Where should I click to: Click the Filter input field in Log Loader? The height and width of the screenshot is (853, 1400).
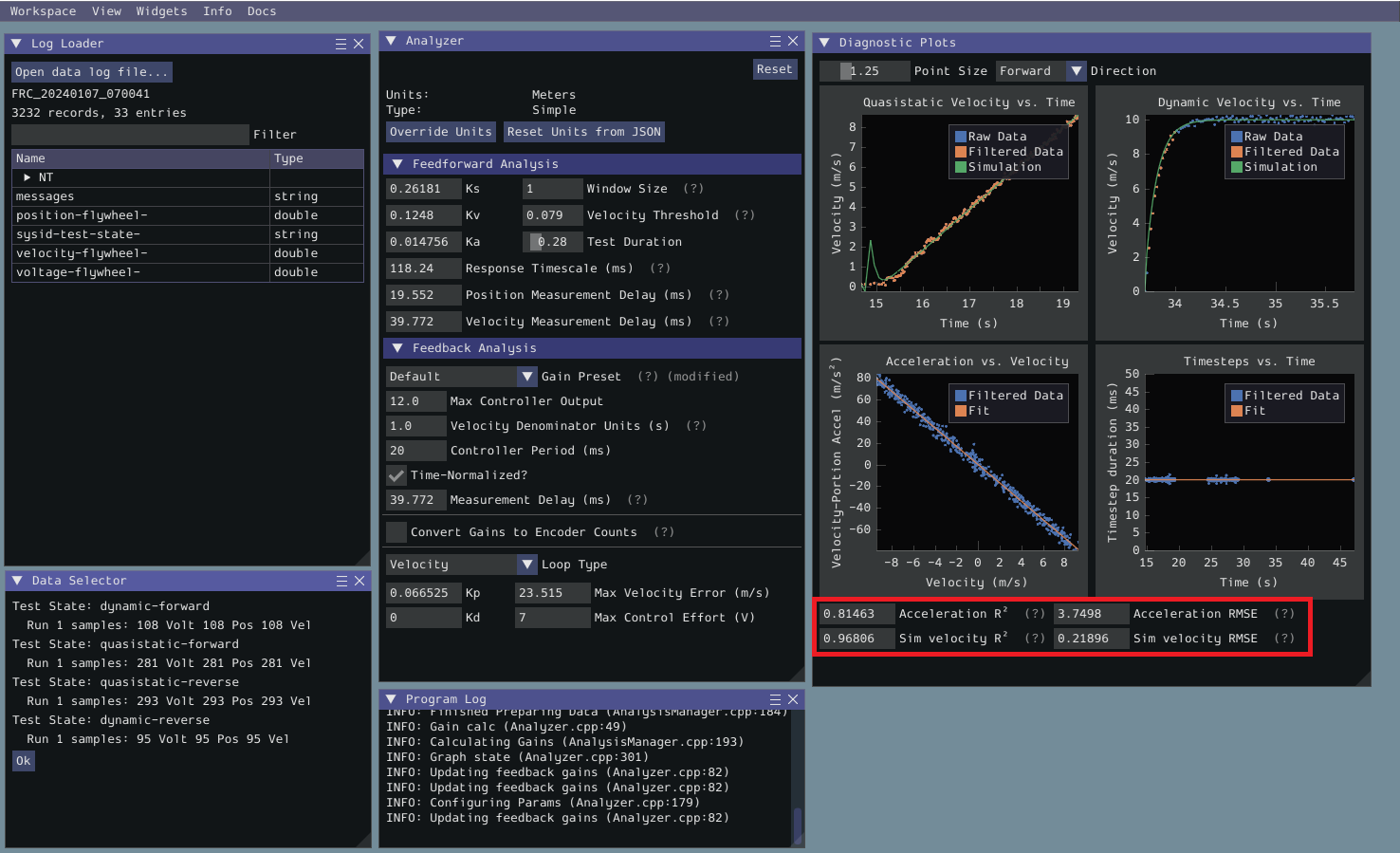[130, 134]
